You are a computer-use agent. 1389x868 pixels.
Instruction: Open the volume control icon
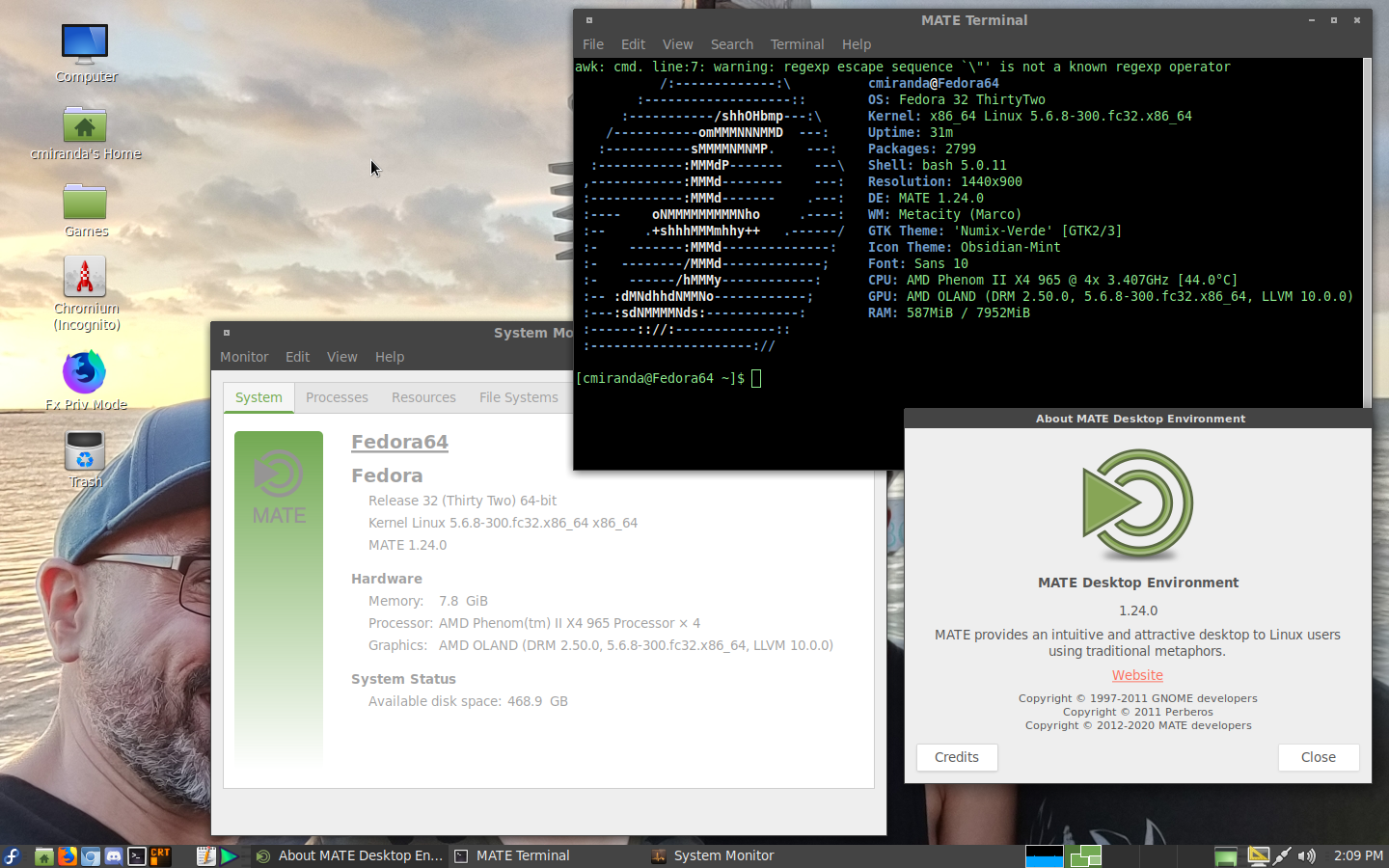1306,855
